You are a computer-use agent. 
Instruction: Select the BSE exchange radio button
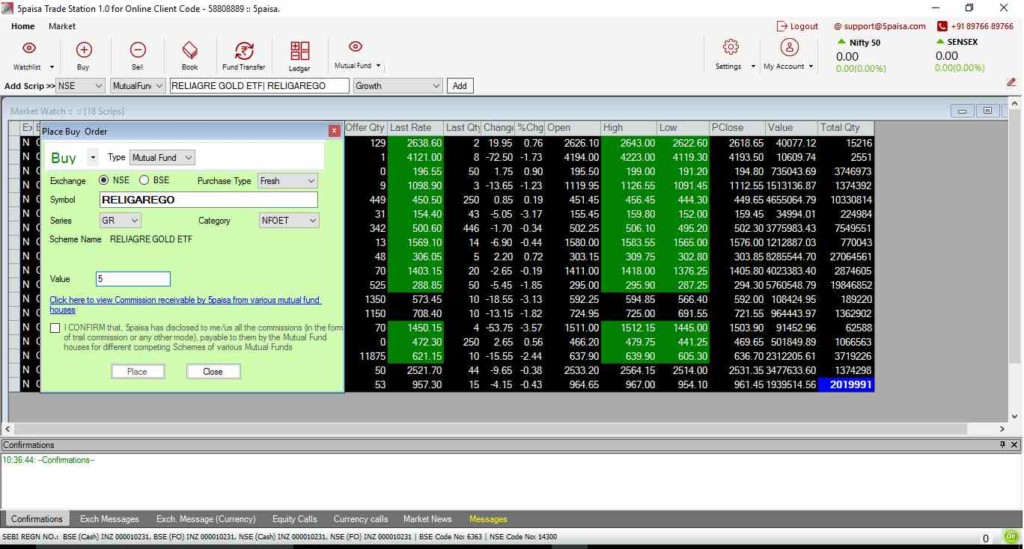click(x=144, y=181)
